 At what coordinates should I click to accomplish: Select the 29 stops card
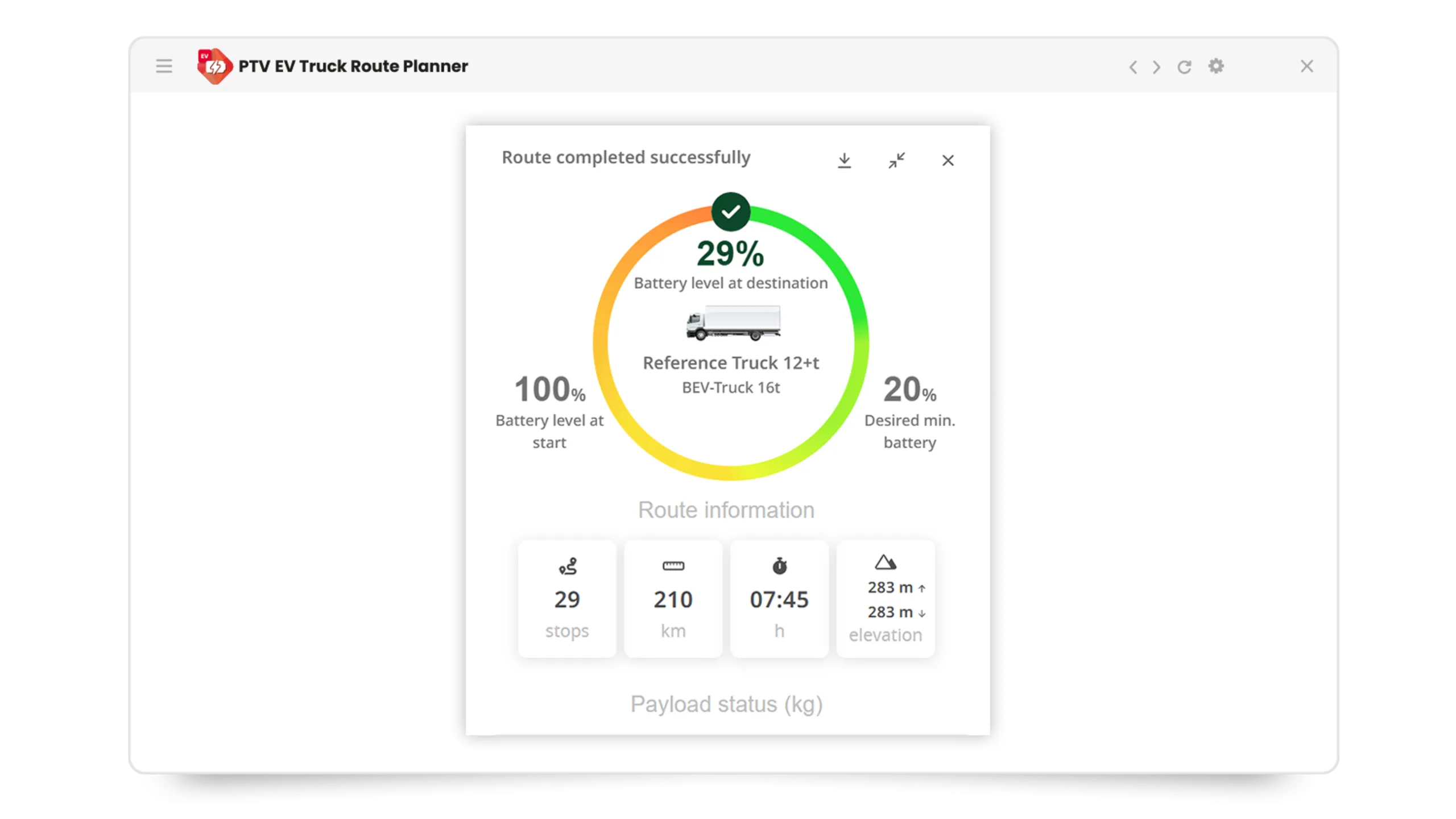(x=567, y=599)
